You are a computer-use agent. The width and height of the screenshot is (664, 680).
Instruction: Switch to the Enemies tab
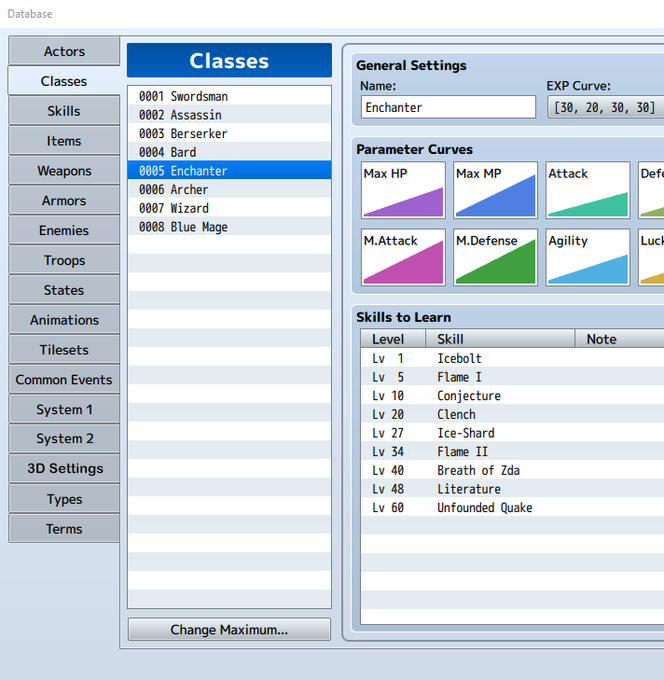[x=64, y=230]
